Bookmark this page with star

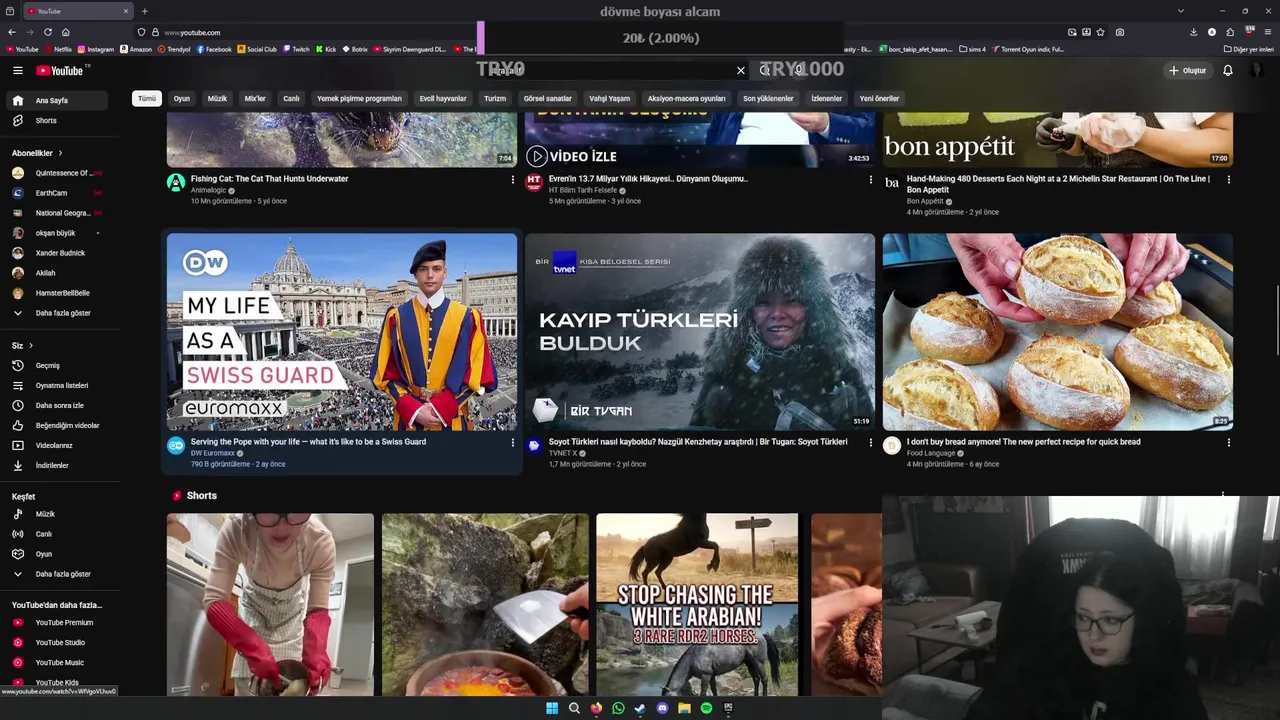pyautogui.click(x=1100, y=32)
